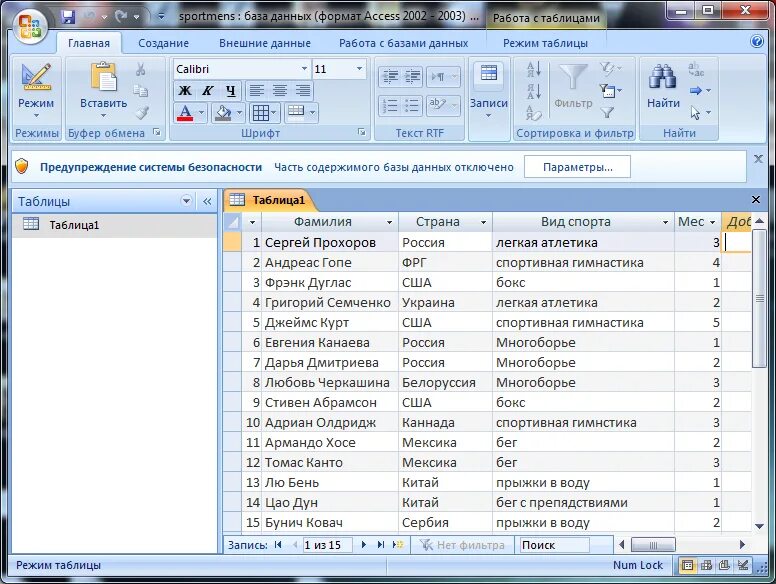Open the Calibri font name dropdown

click(x=304, y=69)
